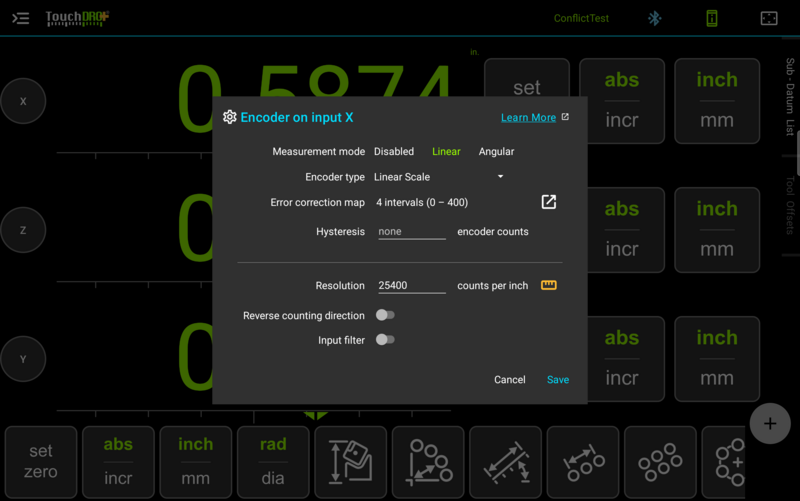800x501 pixels.
Task: Toggle abs/incr for the X axis row
Action: point(622,101)
